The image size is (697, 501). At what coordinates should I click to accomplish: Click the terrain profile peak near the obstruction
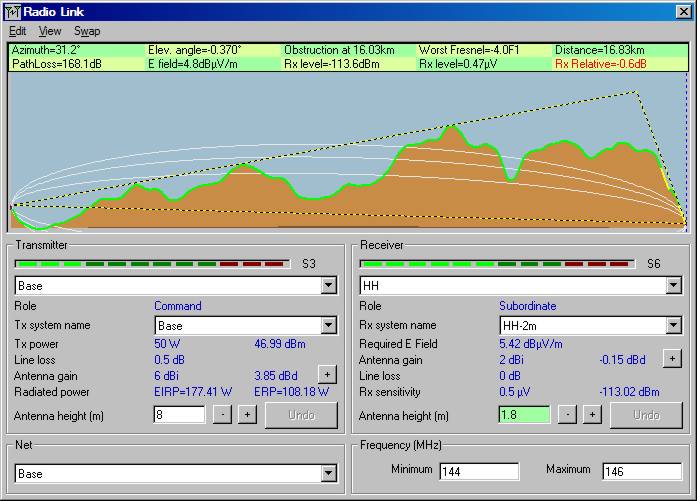point(452,128)
